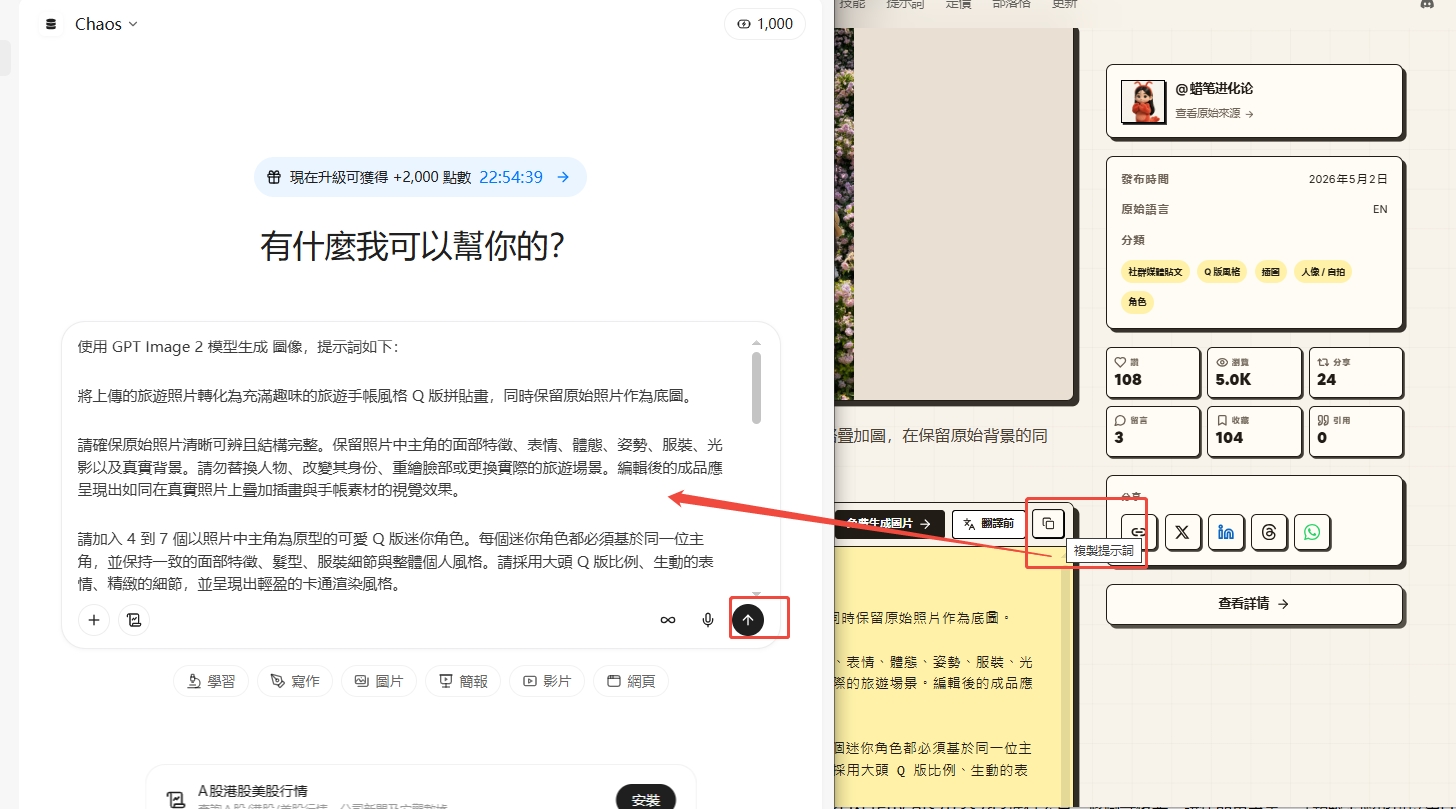The height and width of the screenshot is (809, 1456).
Task: Open the Chaos workspace dropdown
Action: coord(106,24)
